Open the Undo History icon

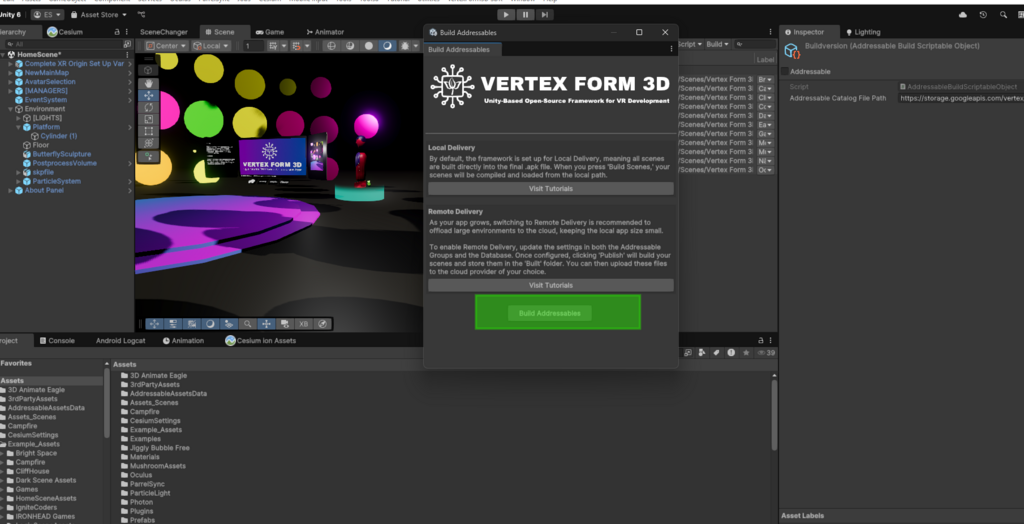[984, 15]
